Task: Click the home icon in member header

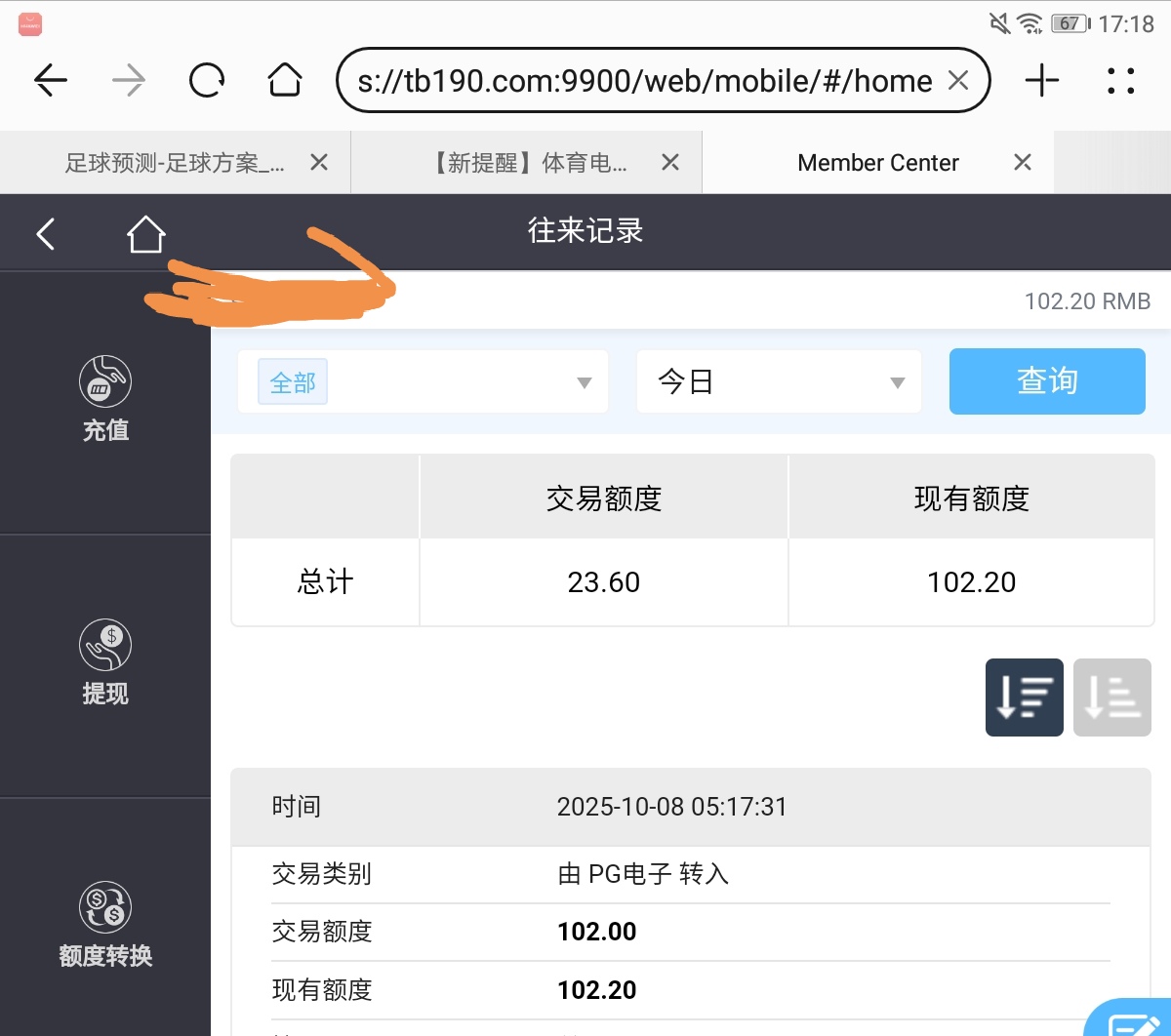Action: click(x=145, y=234)
